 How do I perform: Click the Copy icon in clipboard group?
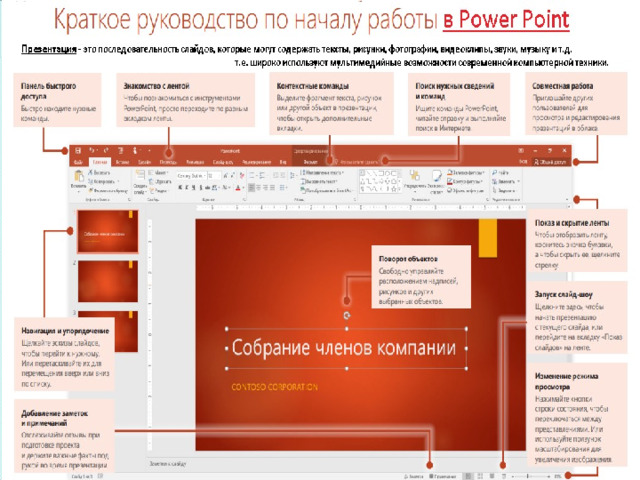point(91,181)
